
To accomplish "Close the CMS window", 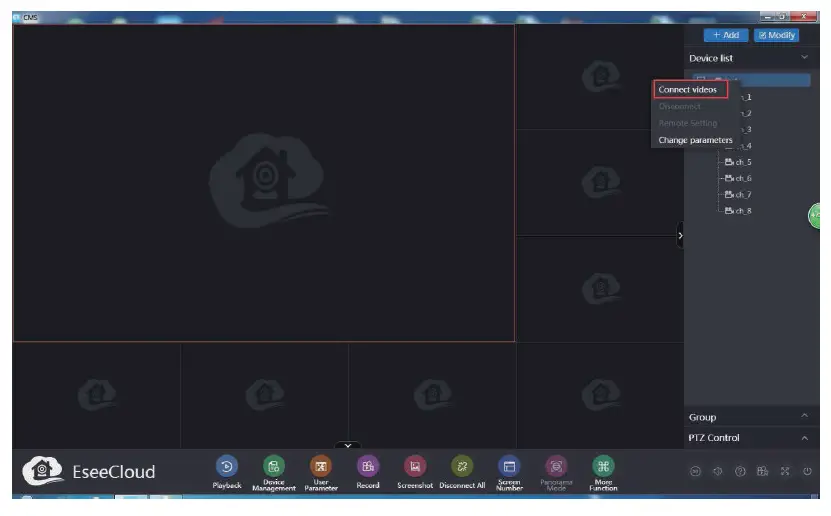I will click(x=803, y=17).
